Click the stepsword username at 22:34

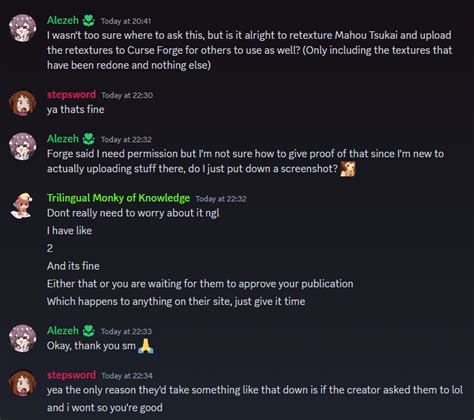pos(71,375)
